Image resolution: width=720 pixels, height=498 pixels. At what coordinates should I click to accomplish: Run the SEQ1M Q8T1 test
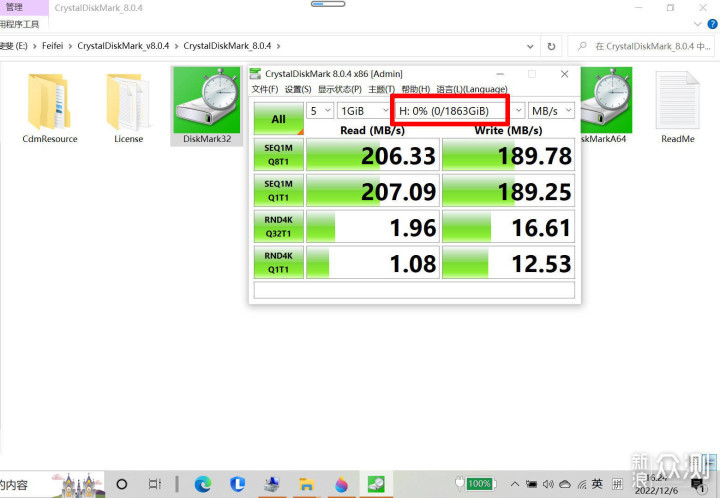(x=278, y=155)
